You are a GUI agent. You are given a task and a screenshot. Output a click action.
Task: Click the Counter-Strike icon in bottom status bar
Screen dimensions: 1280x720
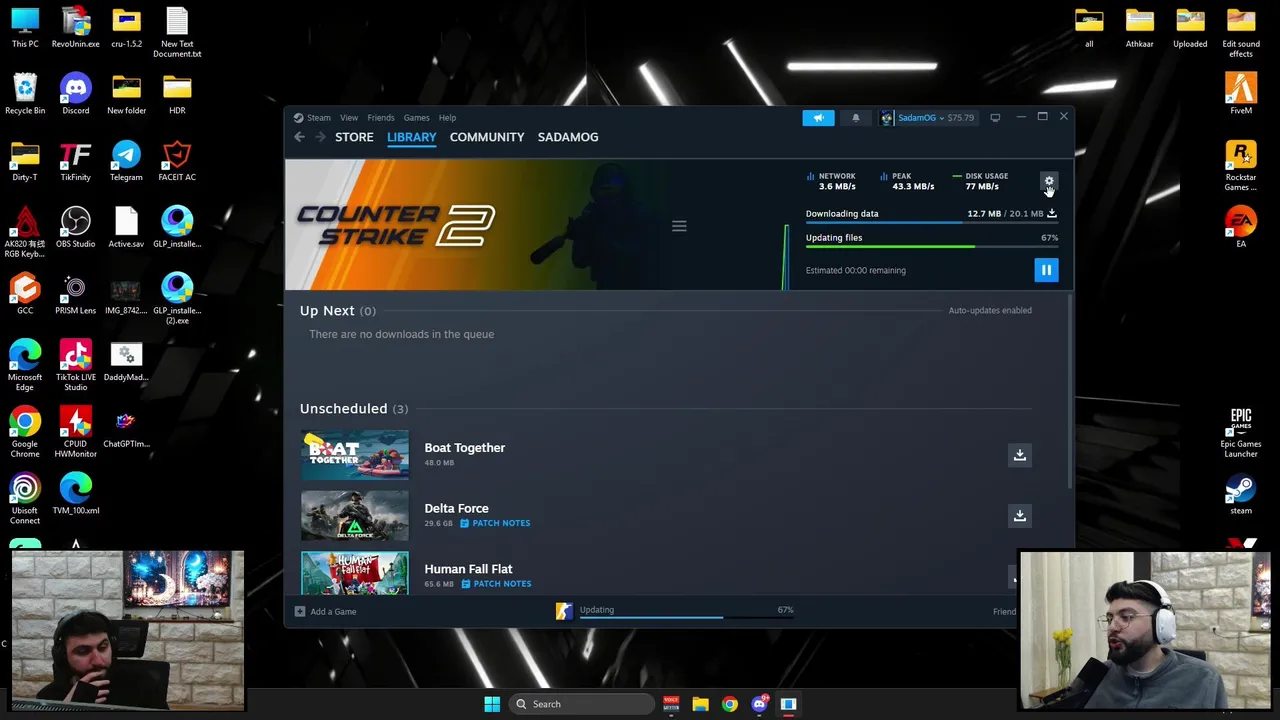(x=564, y=611)
